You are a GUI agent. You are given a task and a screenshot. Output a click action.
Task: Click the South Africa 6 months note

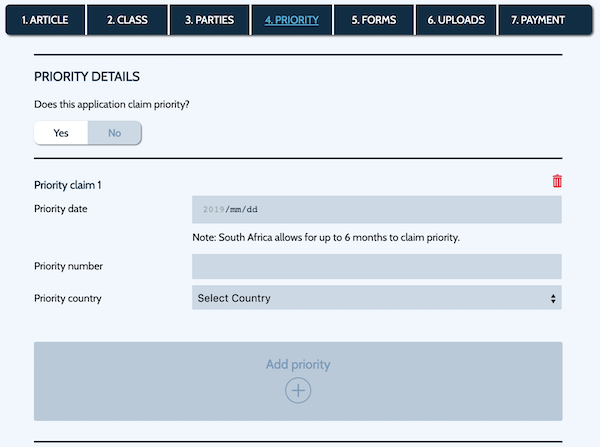pyautogui.click(x=326, y=238)
